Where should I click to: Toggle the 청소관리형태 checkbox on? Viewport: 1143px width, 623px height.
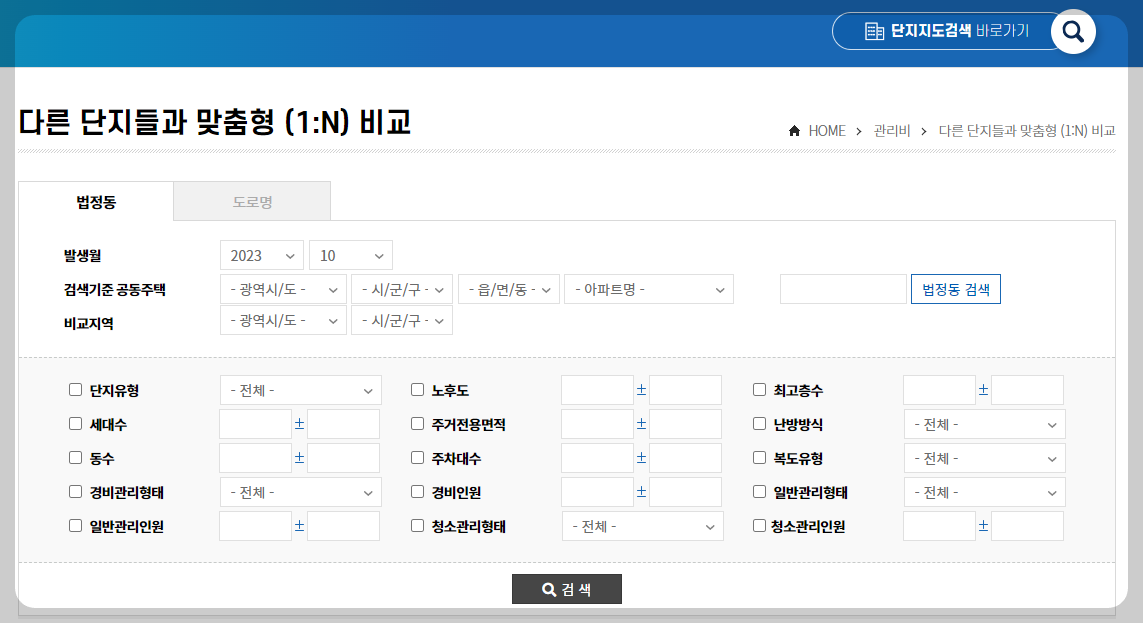click(417, 525)
